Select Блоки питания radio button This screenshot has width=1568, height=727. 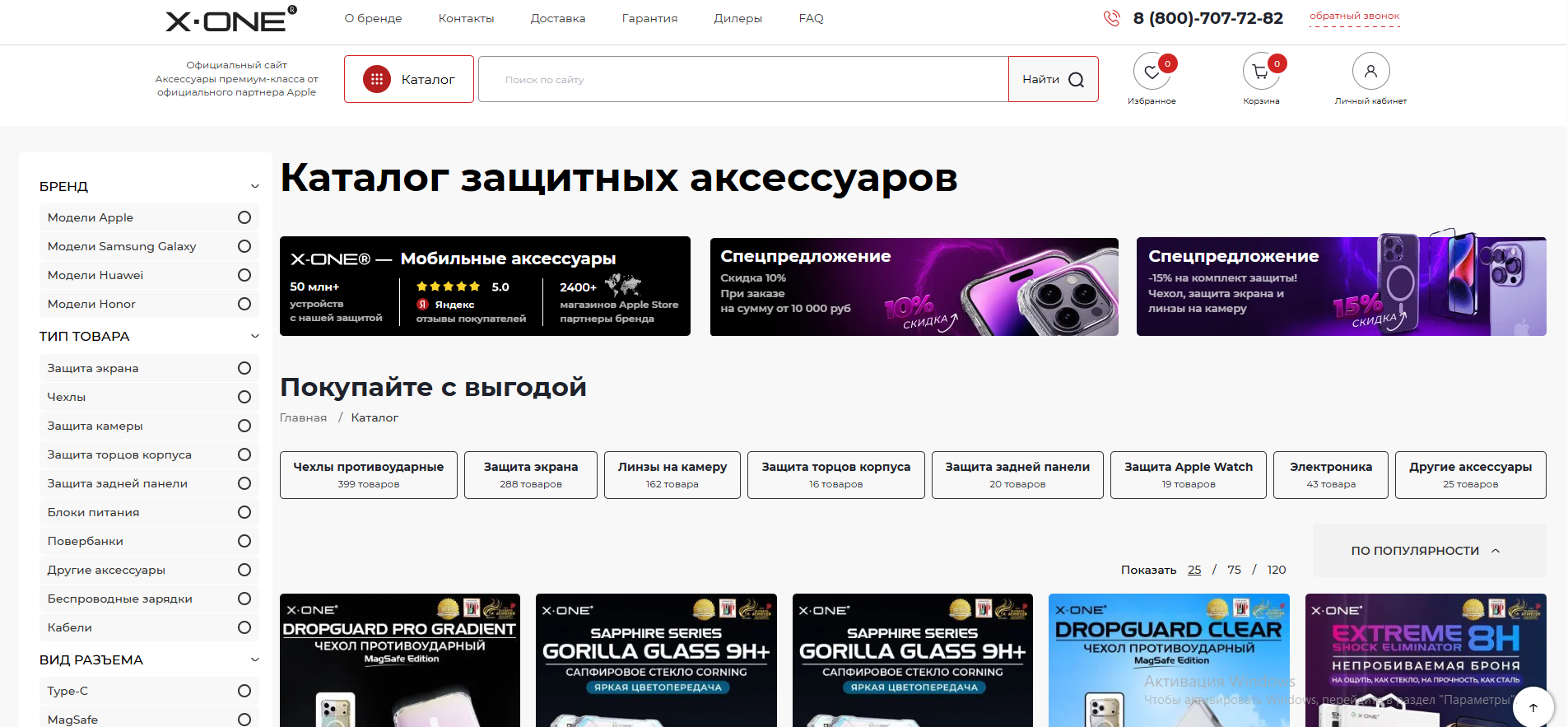[x=244, y=512]
